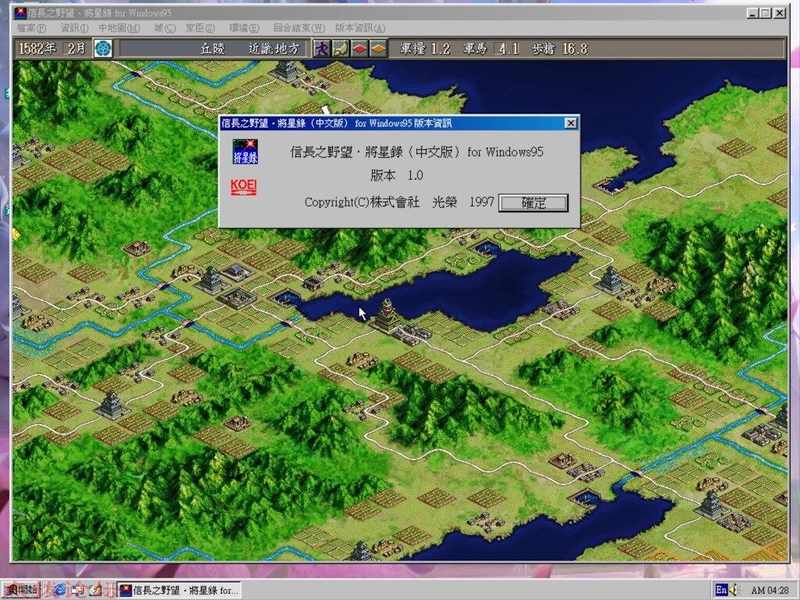Click the 確定 button in the version dialog
This screenshot has height=600, width=800.
[533, 203]
